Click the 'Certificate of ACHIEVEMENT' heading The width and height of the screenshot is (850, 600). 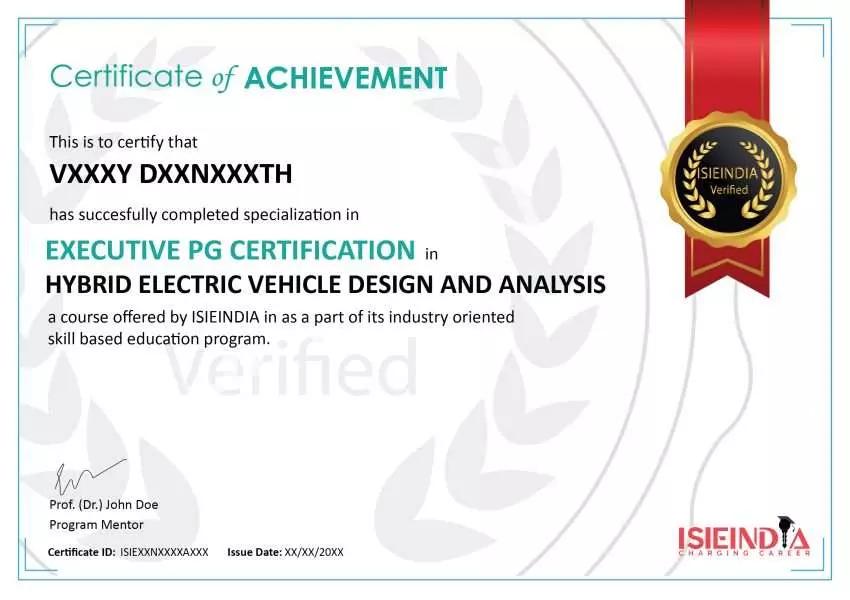(x=249, y=78)
